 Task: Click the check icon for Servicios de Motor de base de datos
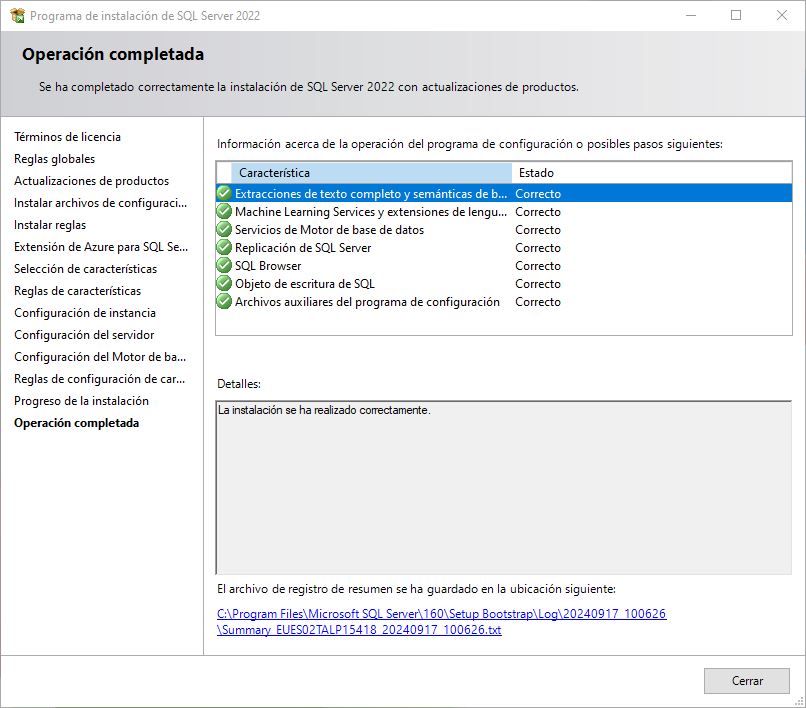(x=223, y=229)
